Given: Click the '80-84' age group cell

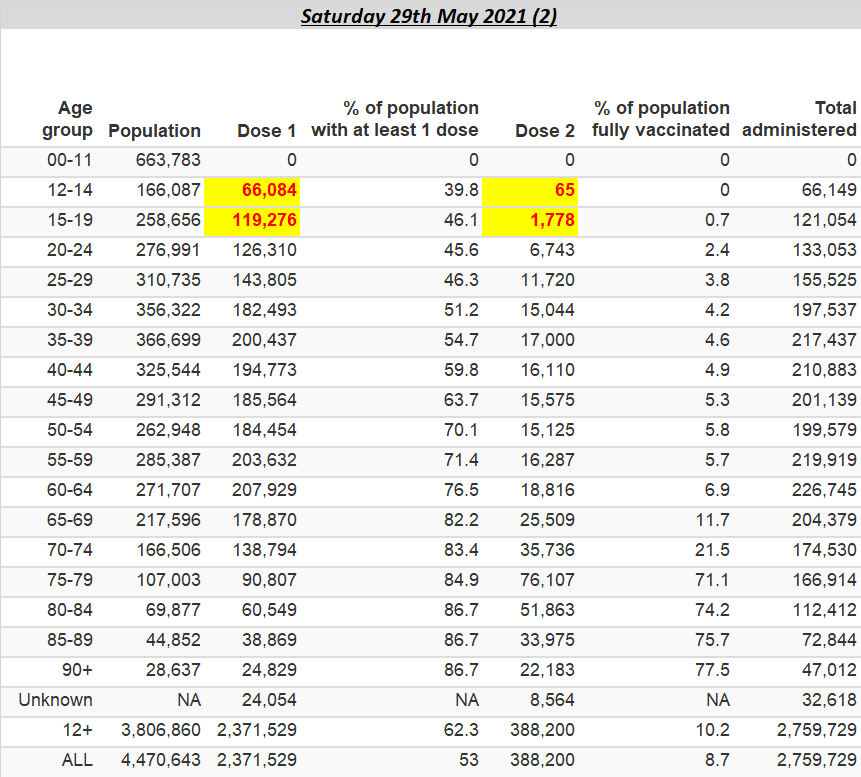Looking at the screenshot, I should [70, 610].
